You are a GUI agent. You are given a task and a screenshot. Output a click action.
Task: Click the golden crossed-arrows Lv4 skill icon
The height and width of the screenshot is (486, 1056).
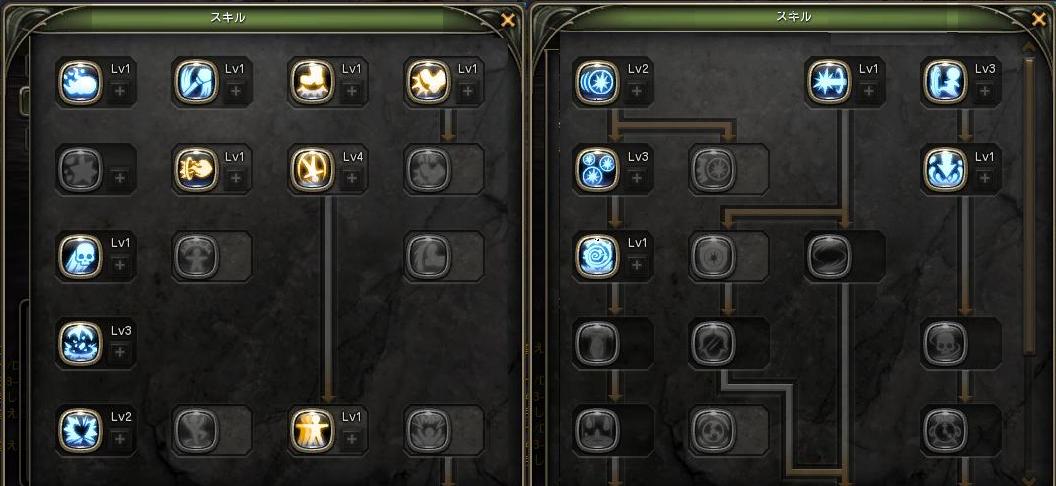pyautogui.click(x=312, y=169)
